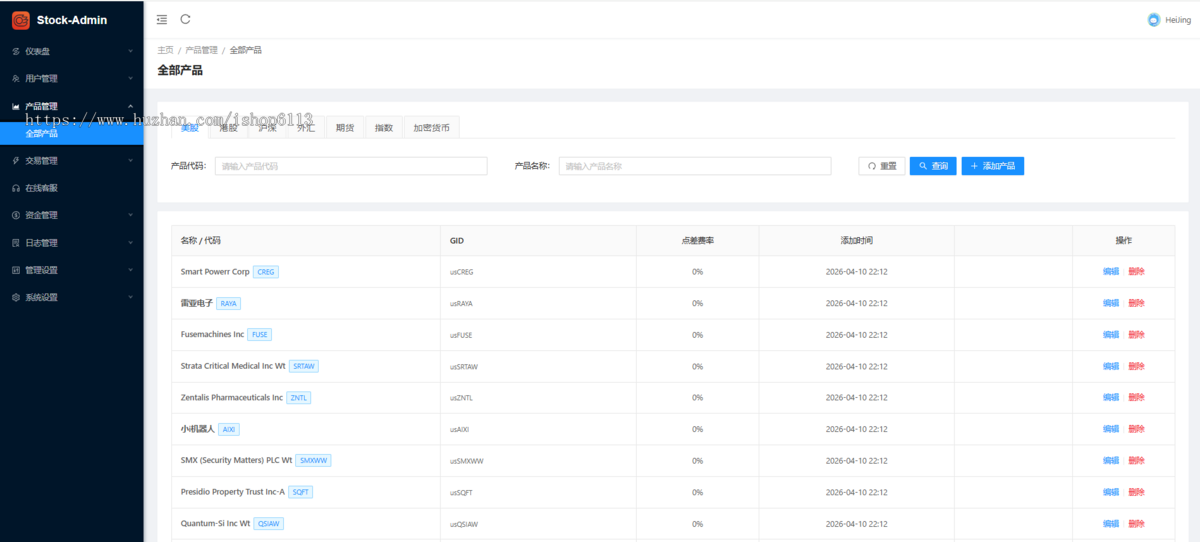This screenshot has height=542, width=1200.
Task: Expand the 仪表盘 chevron arrow
Action: click(130, 51)
